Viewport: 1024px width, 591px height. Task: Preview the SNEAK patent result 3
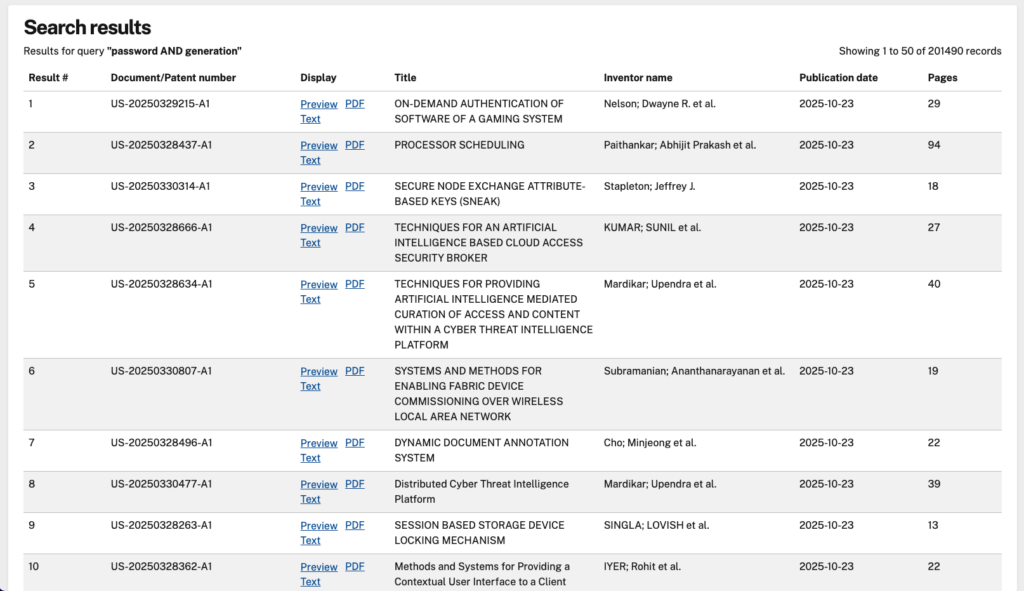318,187
